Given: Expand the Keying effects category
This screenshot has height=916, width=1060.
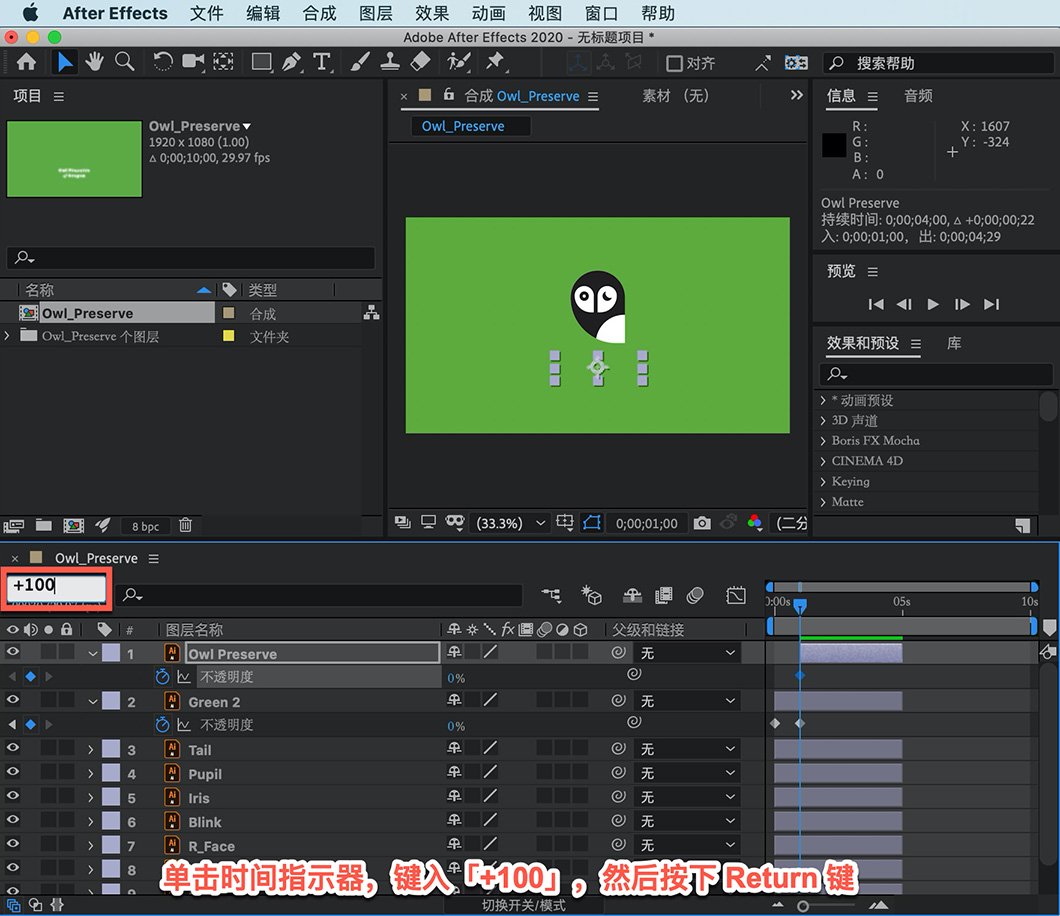Looking at the screenshot, I should click(x=823, y=481).
